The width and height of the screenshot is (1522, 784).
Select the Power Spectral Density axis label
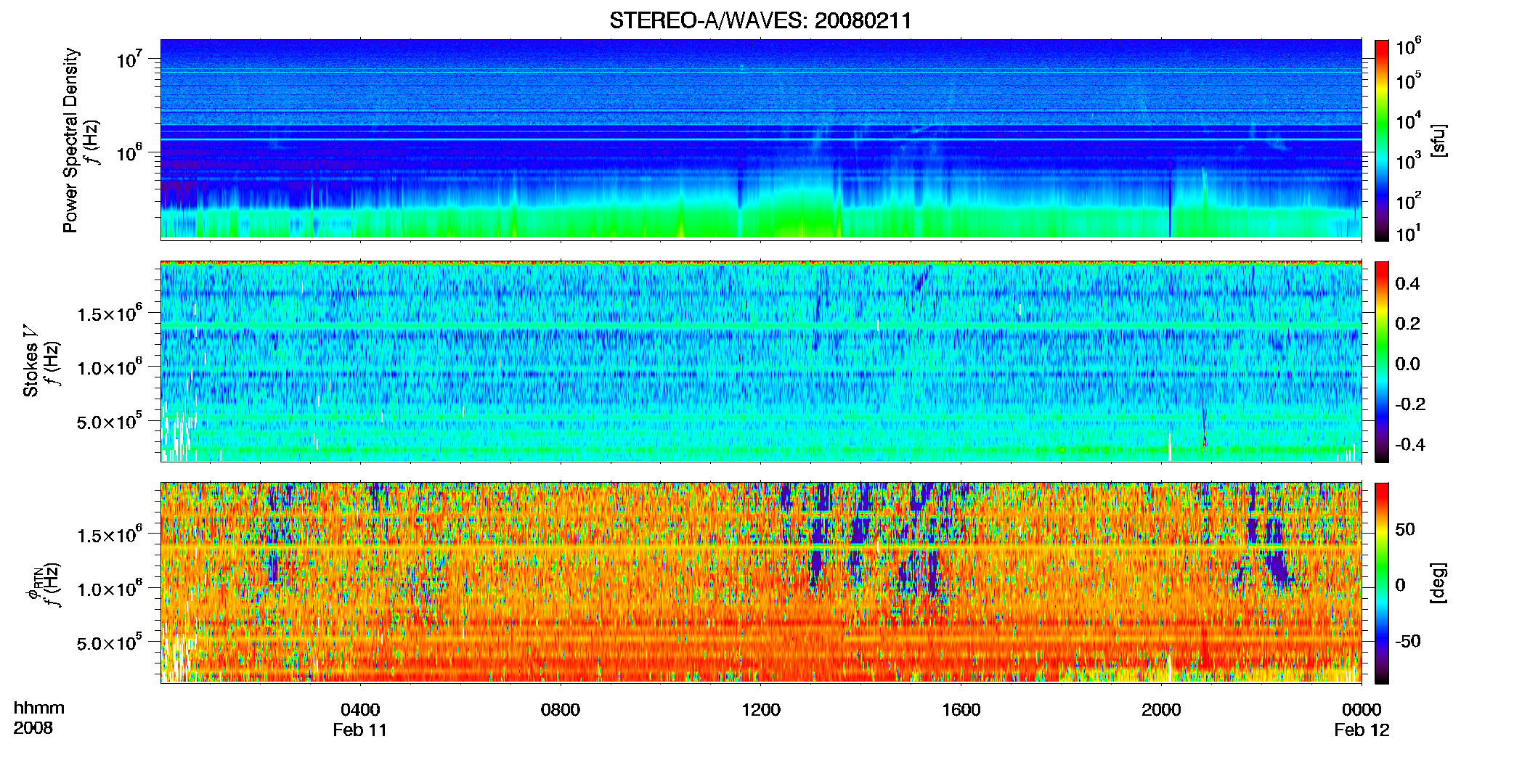(x=70, y=140)
